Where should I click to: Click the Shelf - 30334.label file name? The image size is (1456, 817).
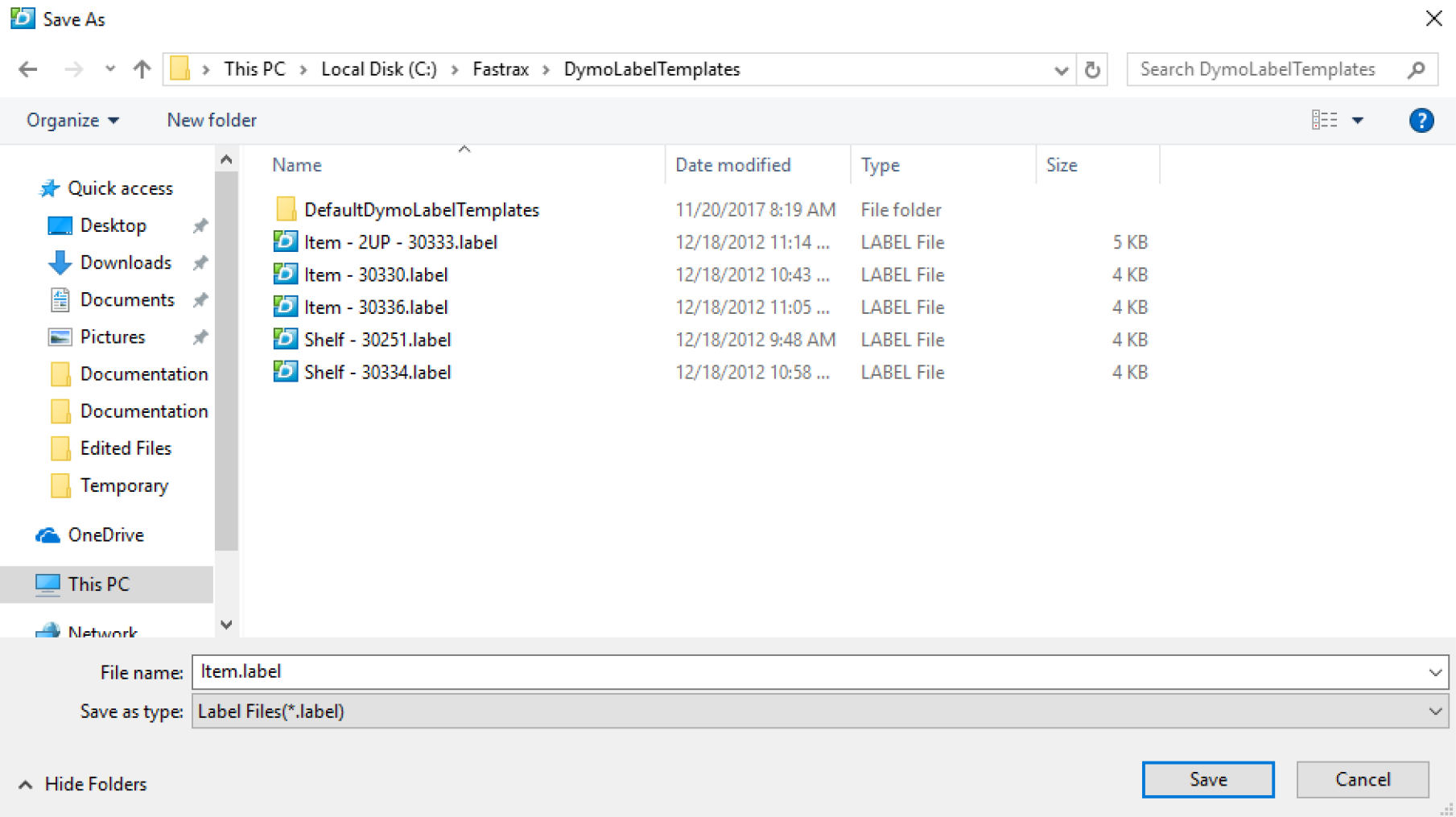tap(377, 372)
